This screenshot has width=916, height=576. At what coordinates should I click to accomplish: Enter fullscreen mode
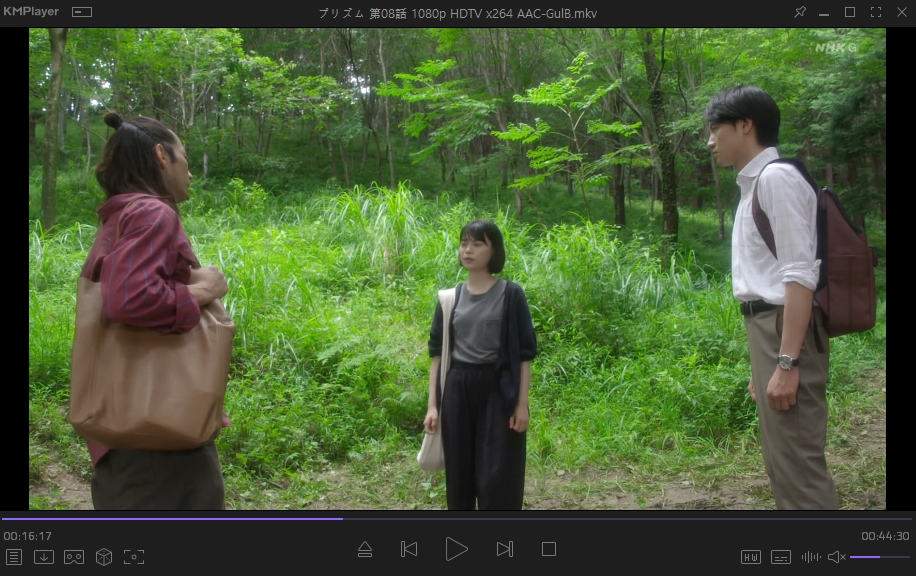pyautogui.click(x=876, y=12)
